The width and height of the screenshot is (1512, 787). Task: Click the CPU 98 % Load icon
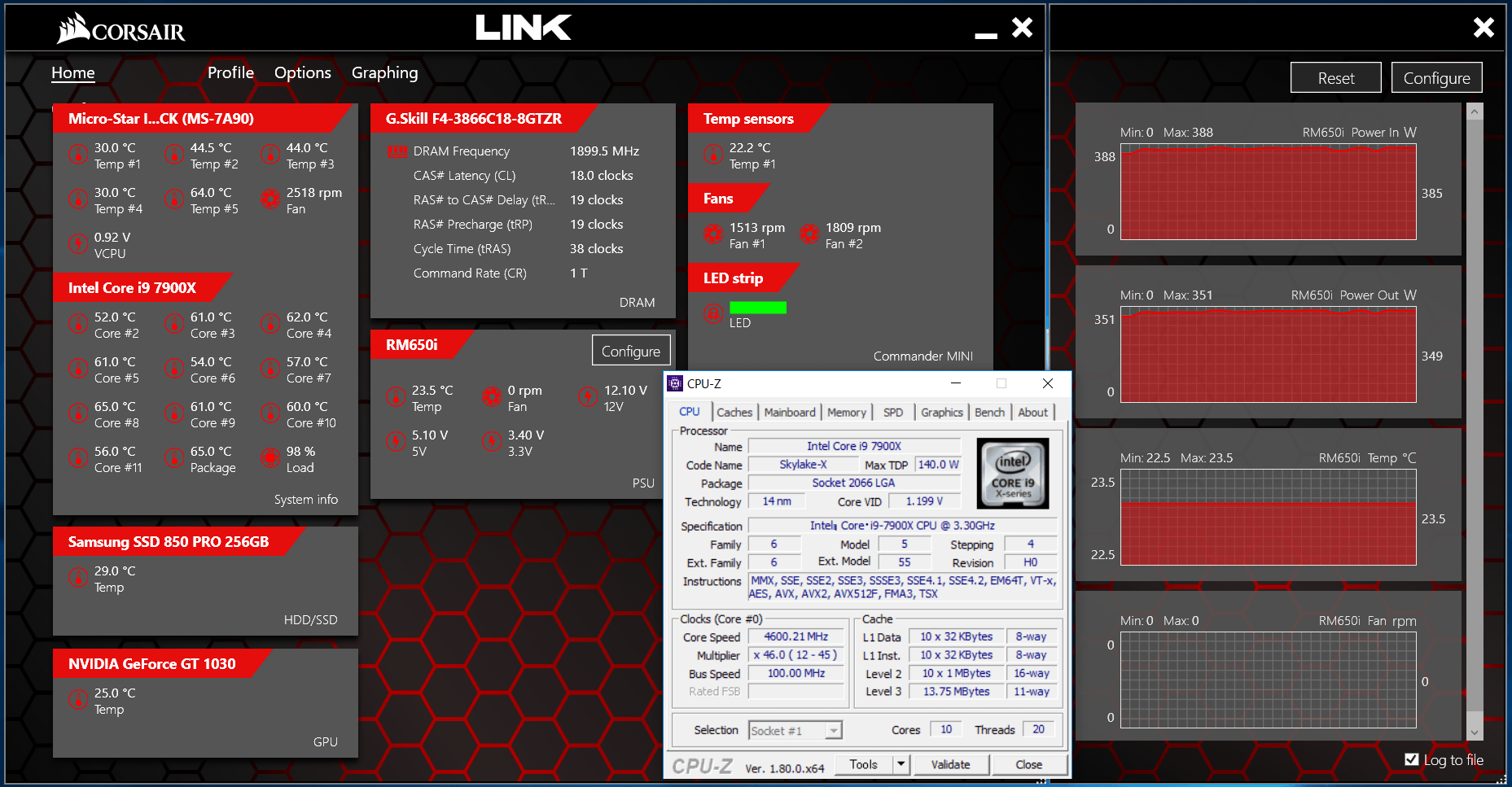pos(270,458)
